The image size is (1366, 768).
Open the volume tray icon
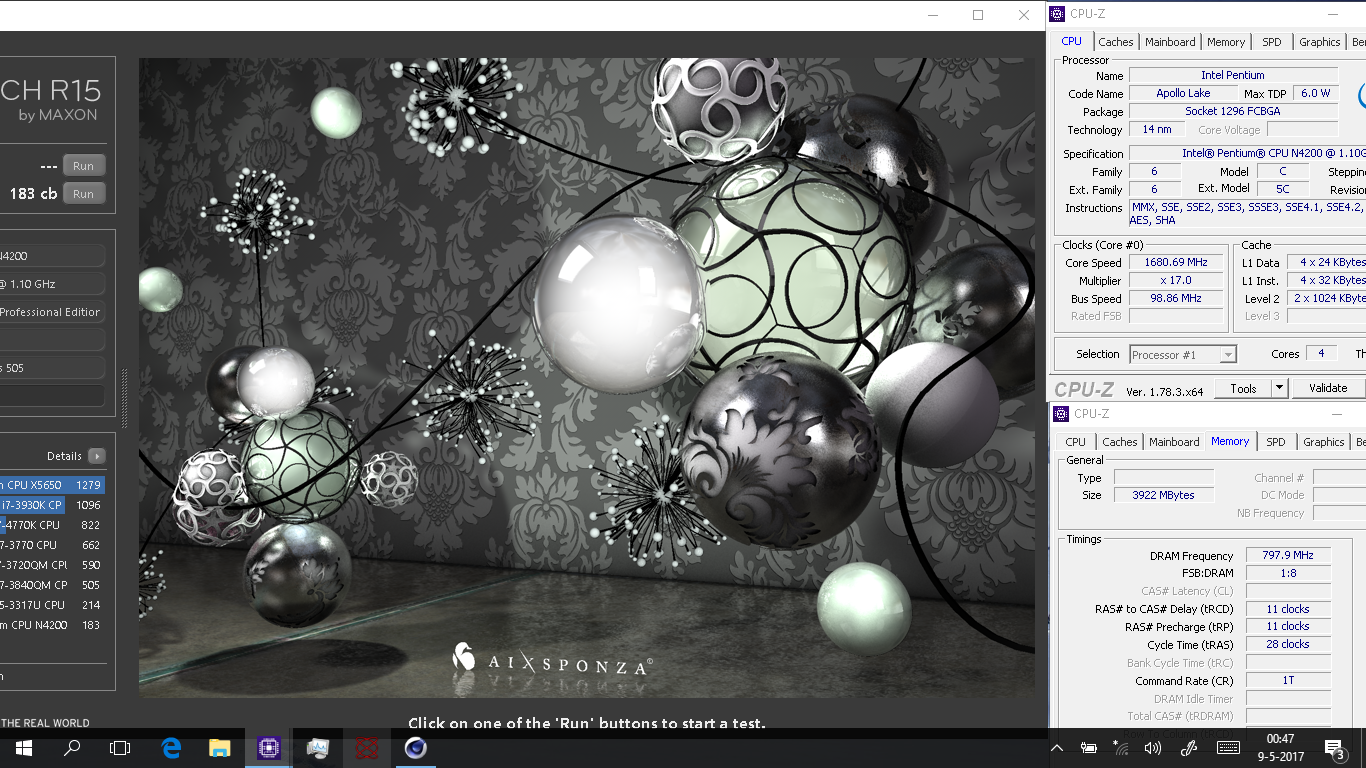[1152, 748]
